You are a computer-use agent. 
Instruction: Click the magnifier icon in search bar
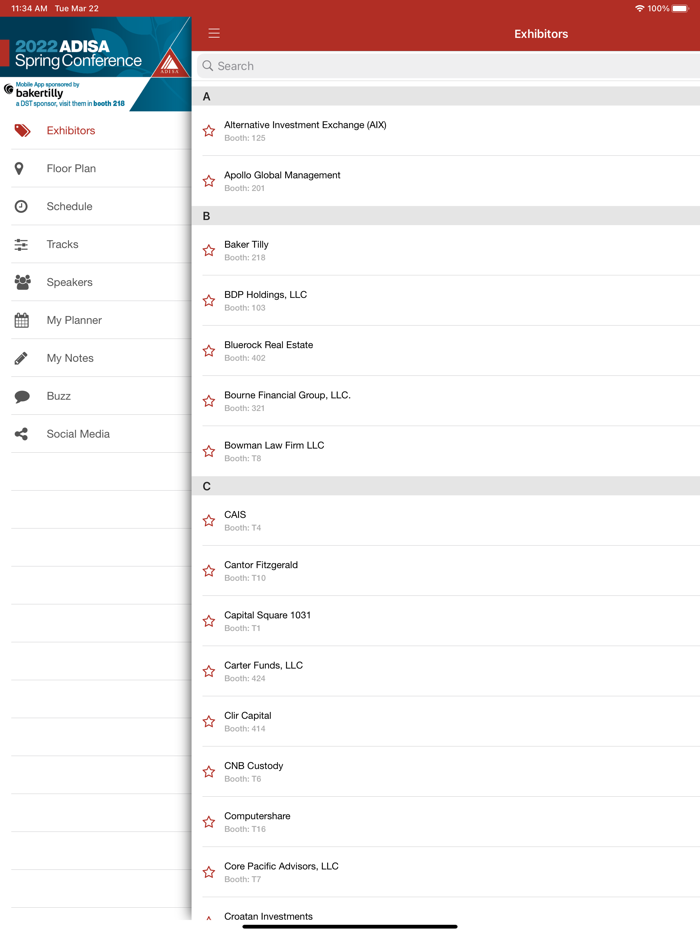tap(207, 66)
